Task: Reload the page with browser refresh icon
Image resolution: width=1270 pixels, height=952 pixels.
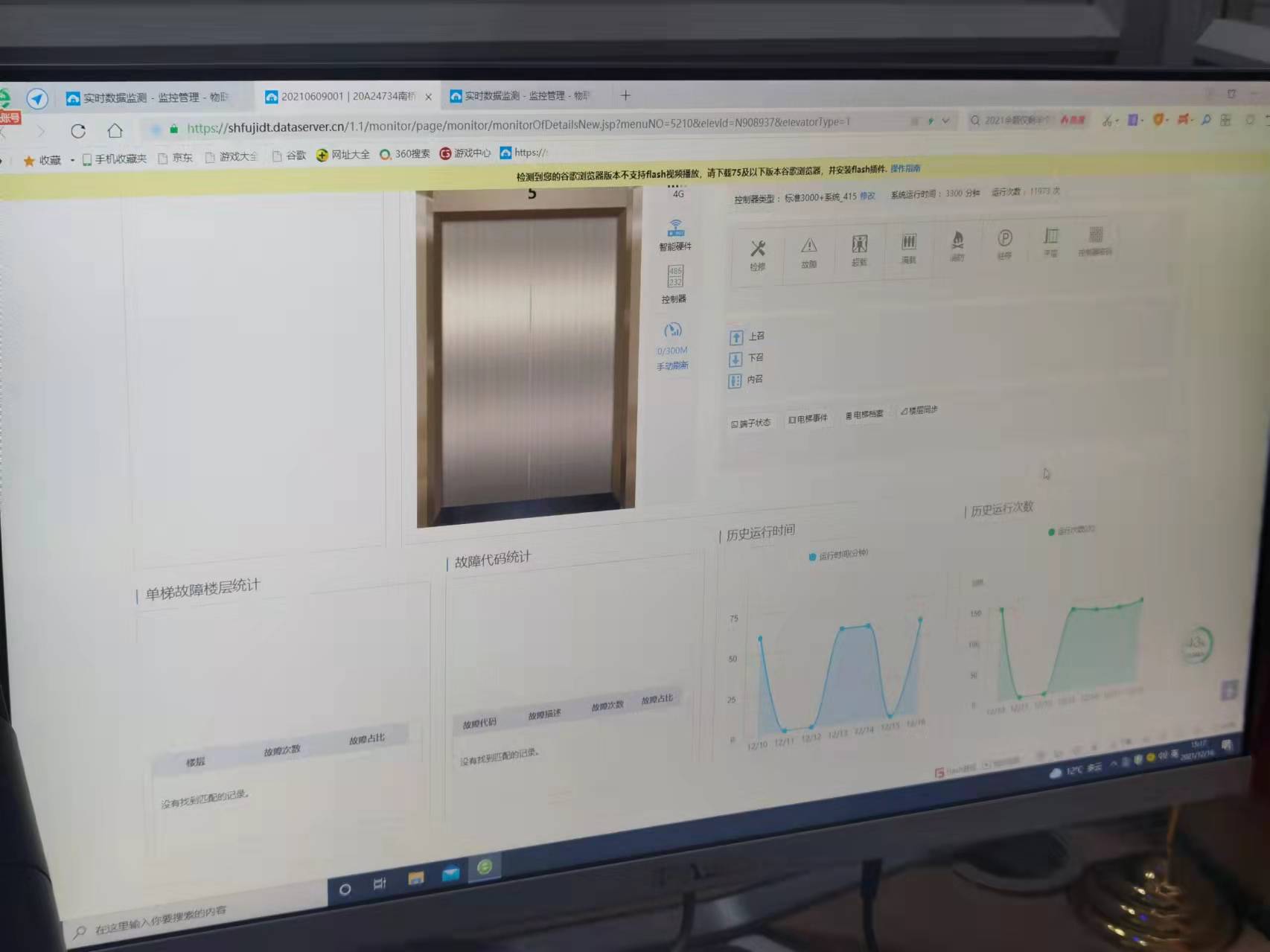Action: tap(78, 132)
